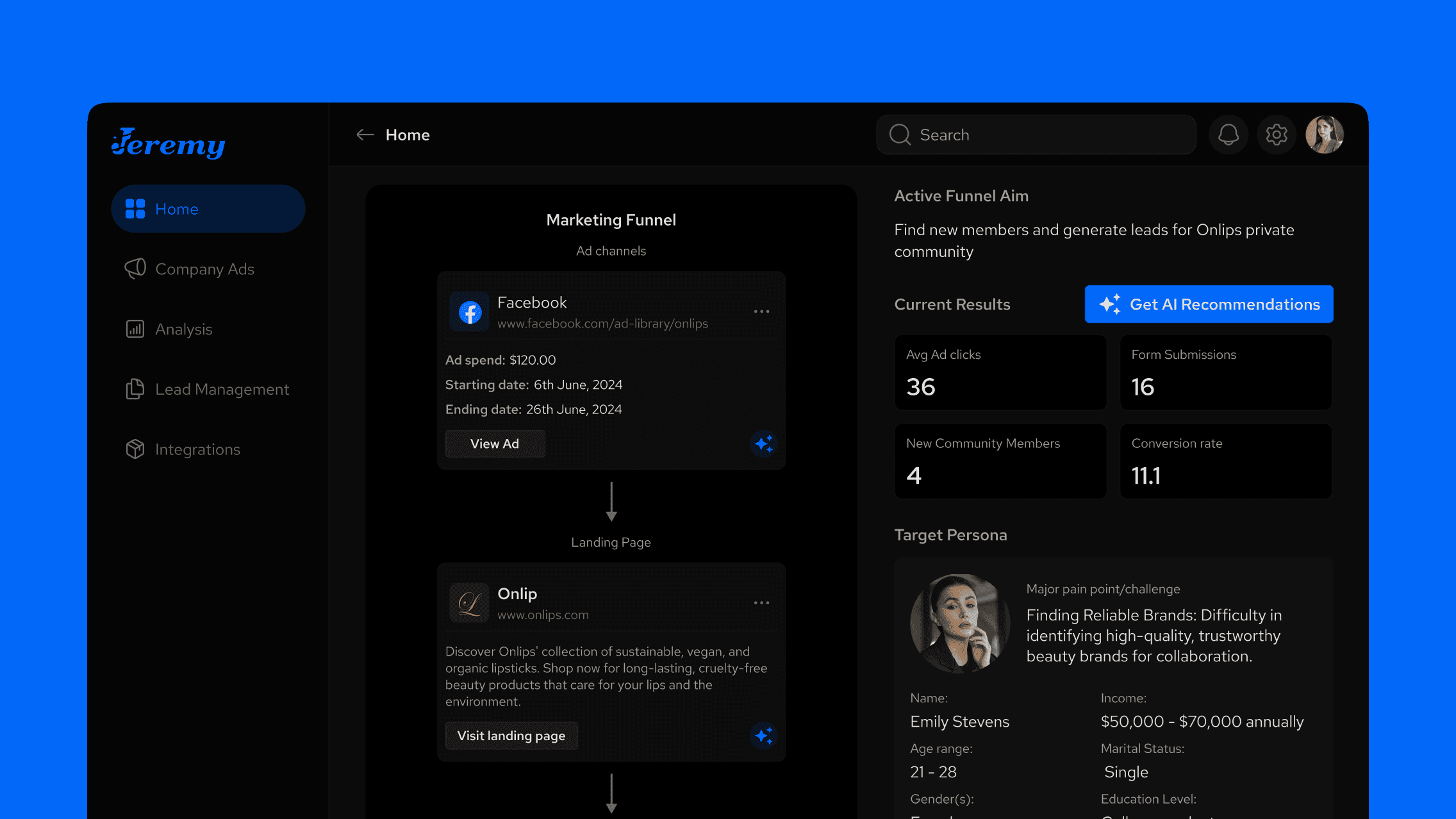
Task: Click the user profile avatar
Action: [x=1324, y=135]
